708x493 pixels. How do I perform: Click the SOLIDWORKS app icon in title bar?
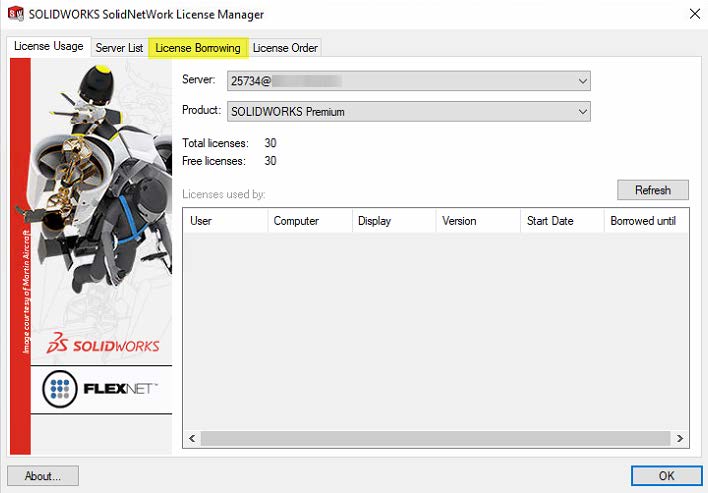(x=16, y=14)
